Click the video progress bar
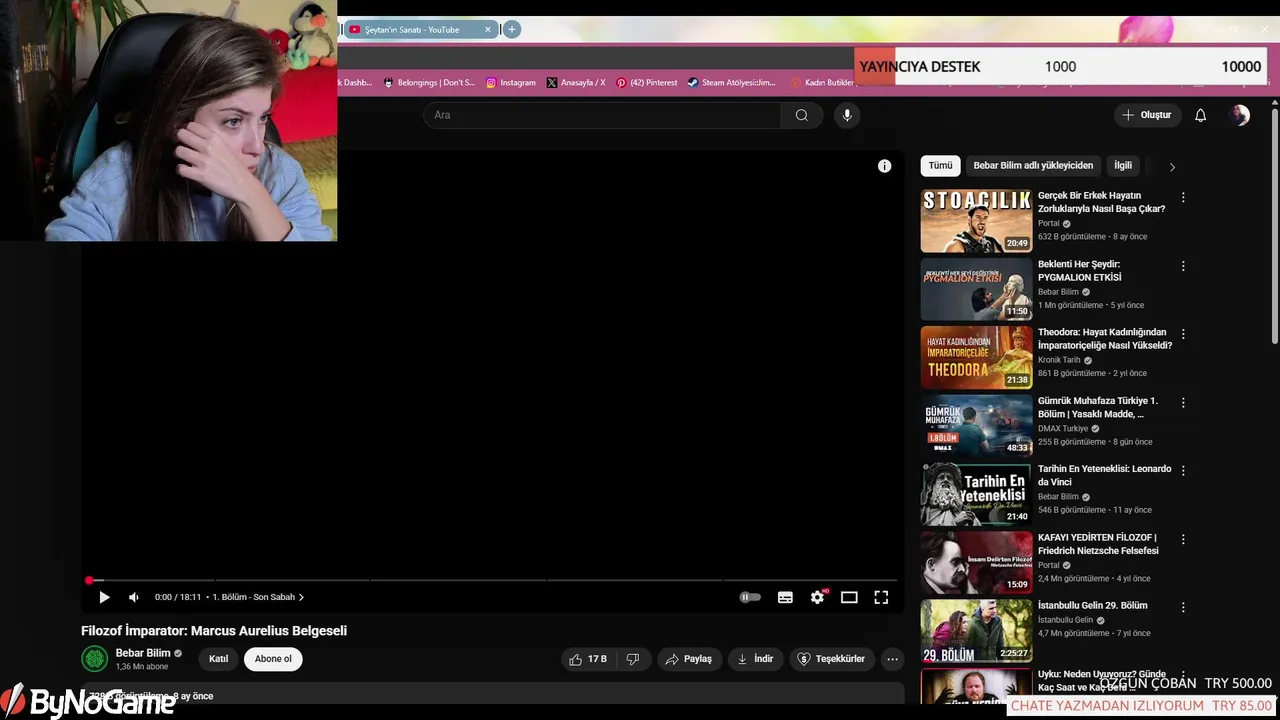 490,580
